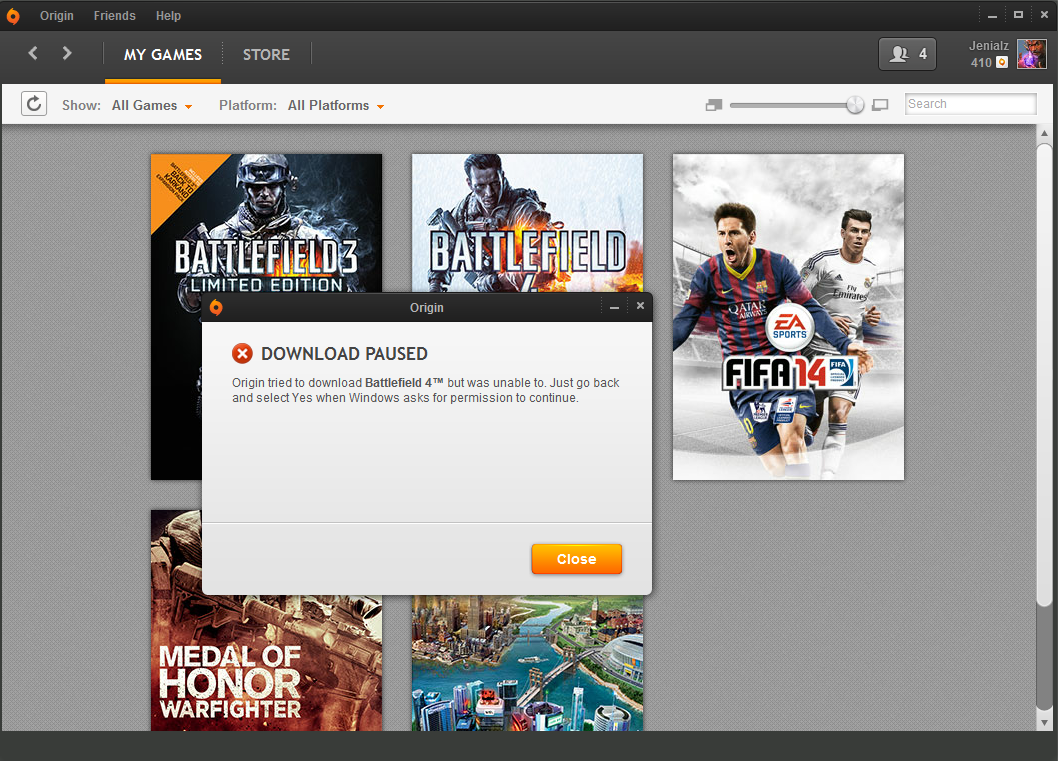
Task: Click the Close button in the dialog
Action: [x=576, y=559]
